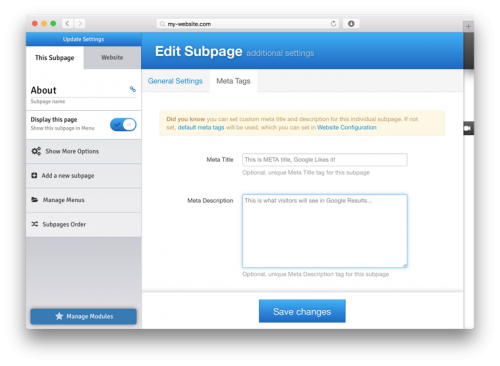Toggle the Display this page switch
500x366 pixels.
pos(123,125)
